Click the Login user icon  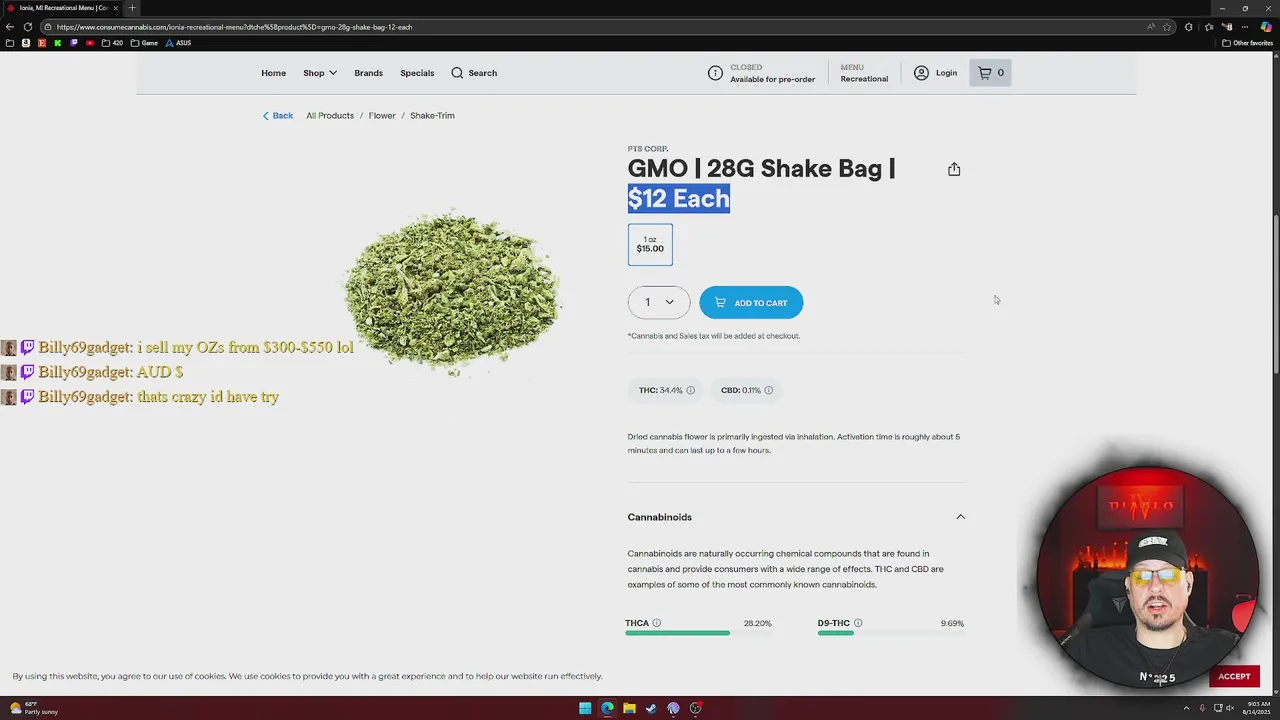tap(921, 73)
